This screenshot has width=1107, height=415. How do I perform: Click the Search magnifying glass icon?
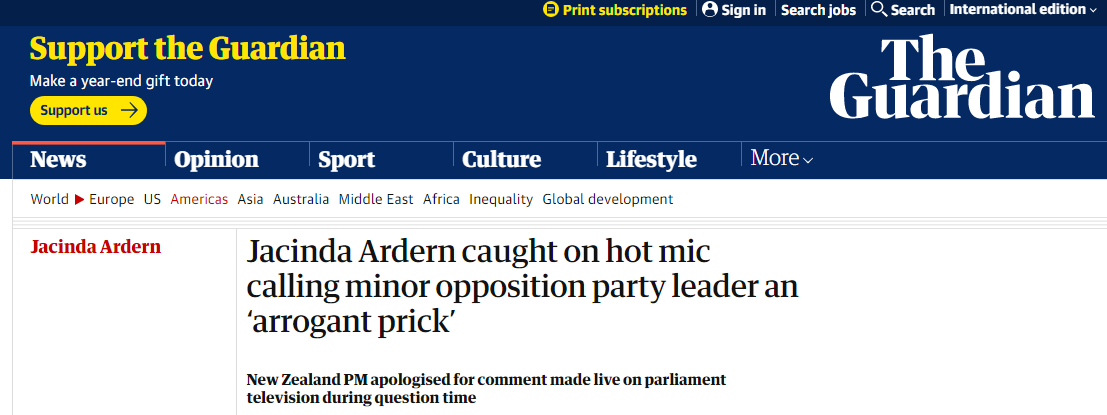coord(879,10)
